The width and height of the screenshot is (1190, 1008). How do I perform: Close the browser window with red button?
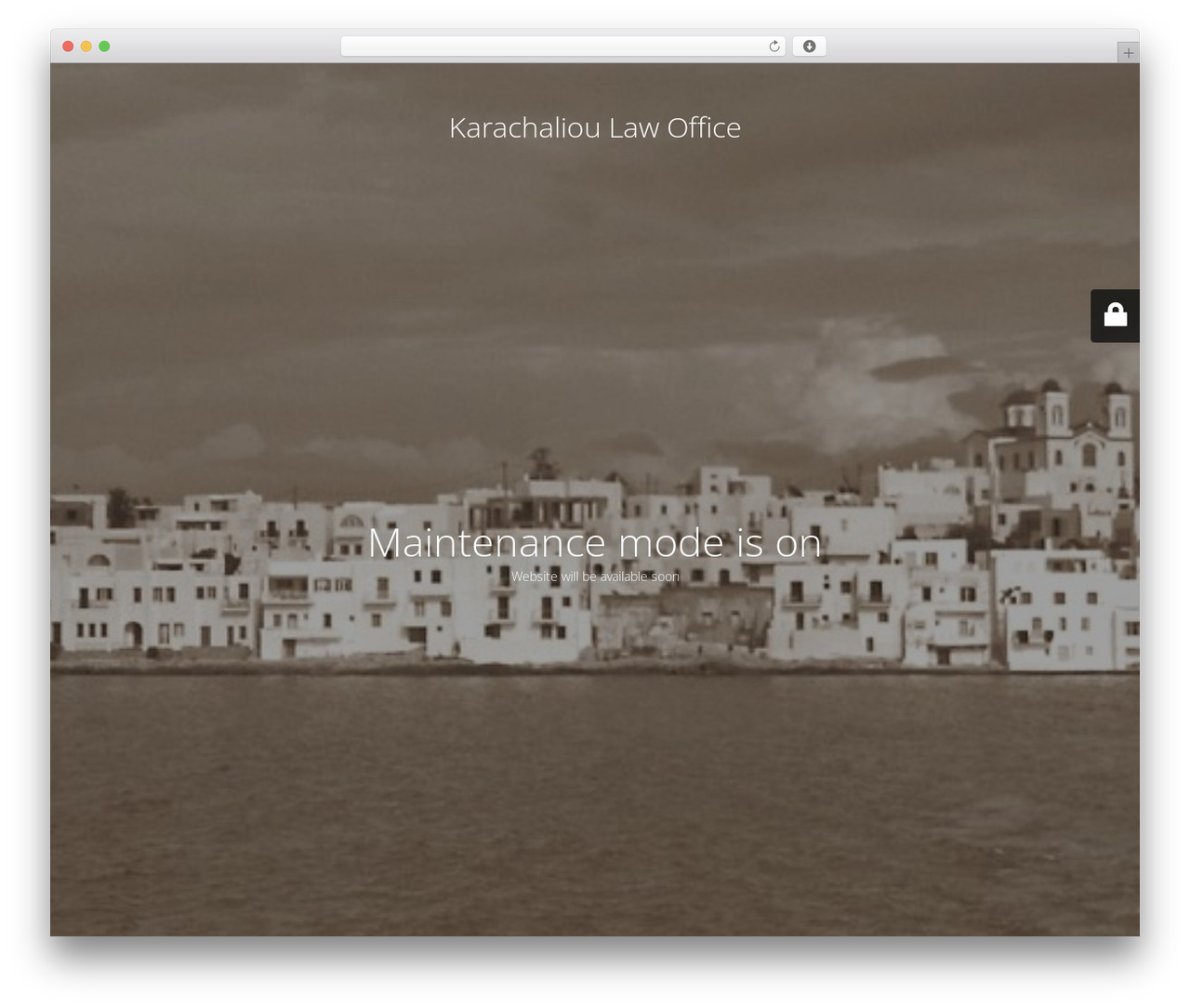tap(68, 46)
